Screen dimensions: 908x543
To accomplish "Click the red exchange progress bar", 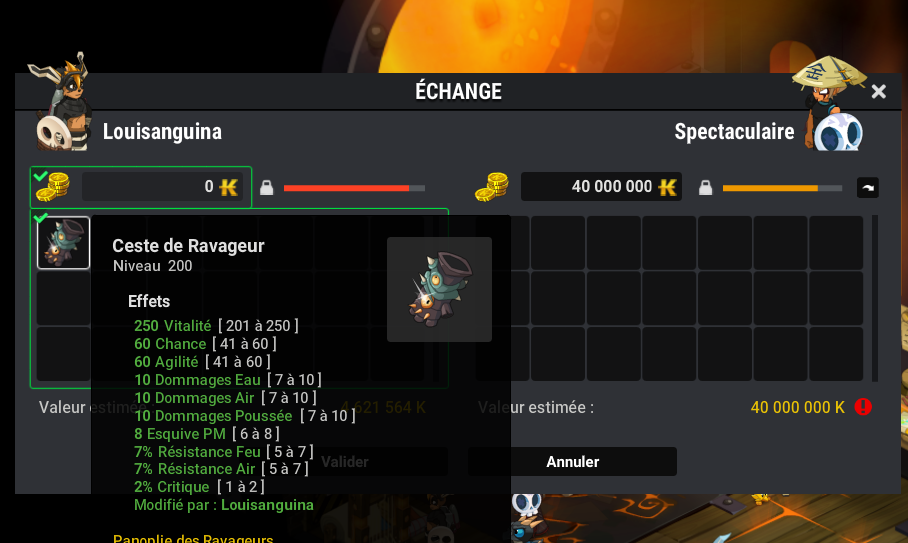I will point(354,188).
